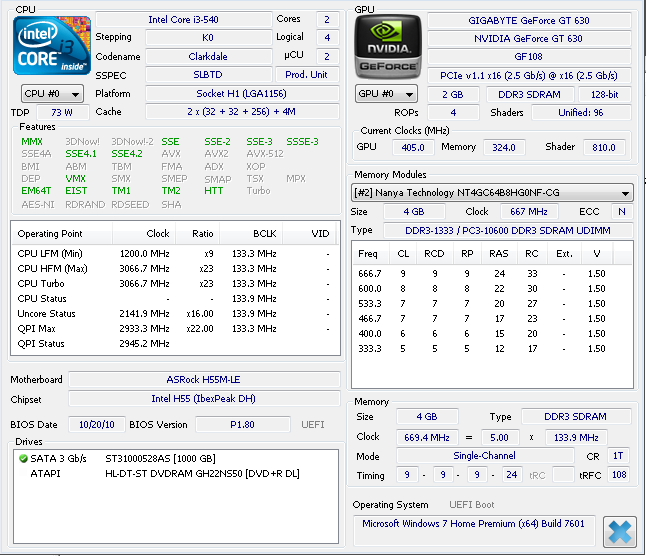Open the CPU #0 selector dropdown
The image size is (646, 556).
pyautogui.click(x=52, y=93)
